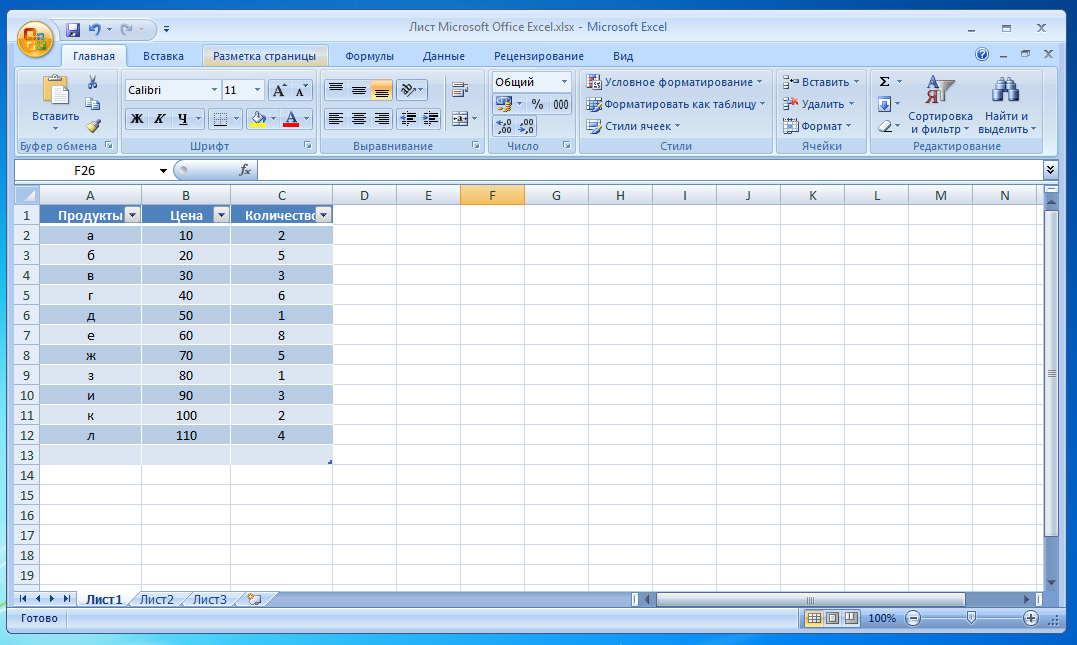This screenshot has height=645, width=1077.
Task: Click Удалить cells button
Action: pyautogui.click(x=818, y=104)
